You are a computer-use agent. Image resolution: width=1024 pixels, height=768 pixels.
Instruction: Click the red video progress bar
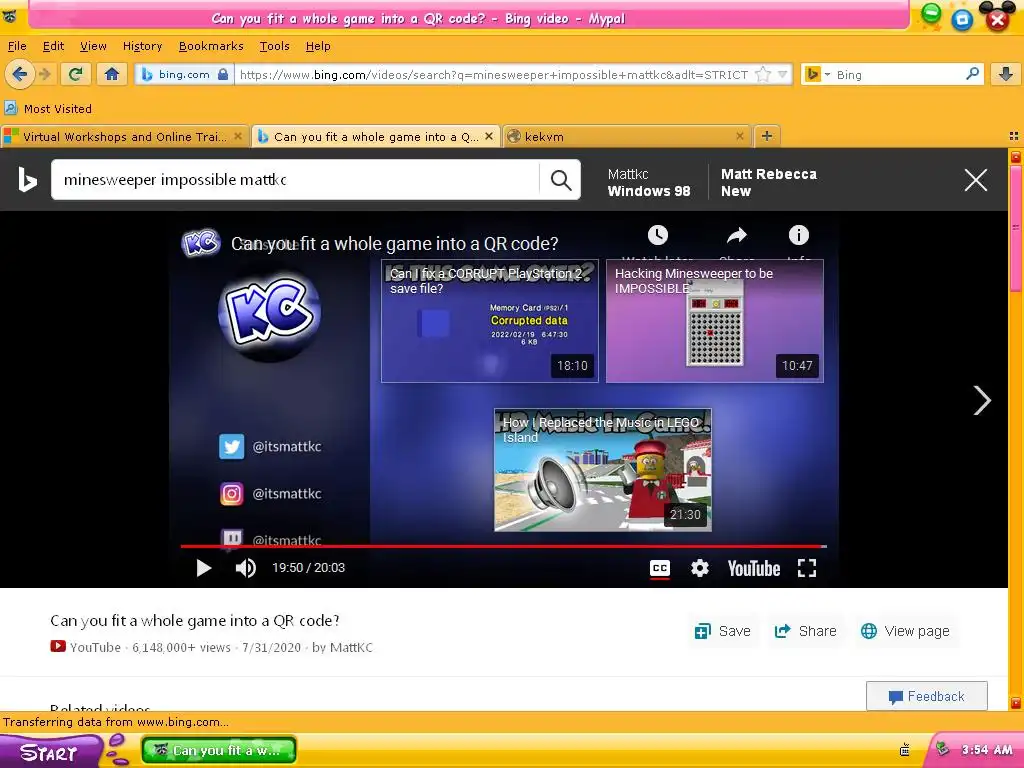[x=504, y=546]
